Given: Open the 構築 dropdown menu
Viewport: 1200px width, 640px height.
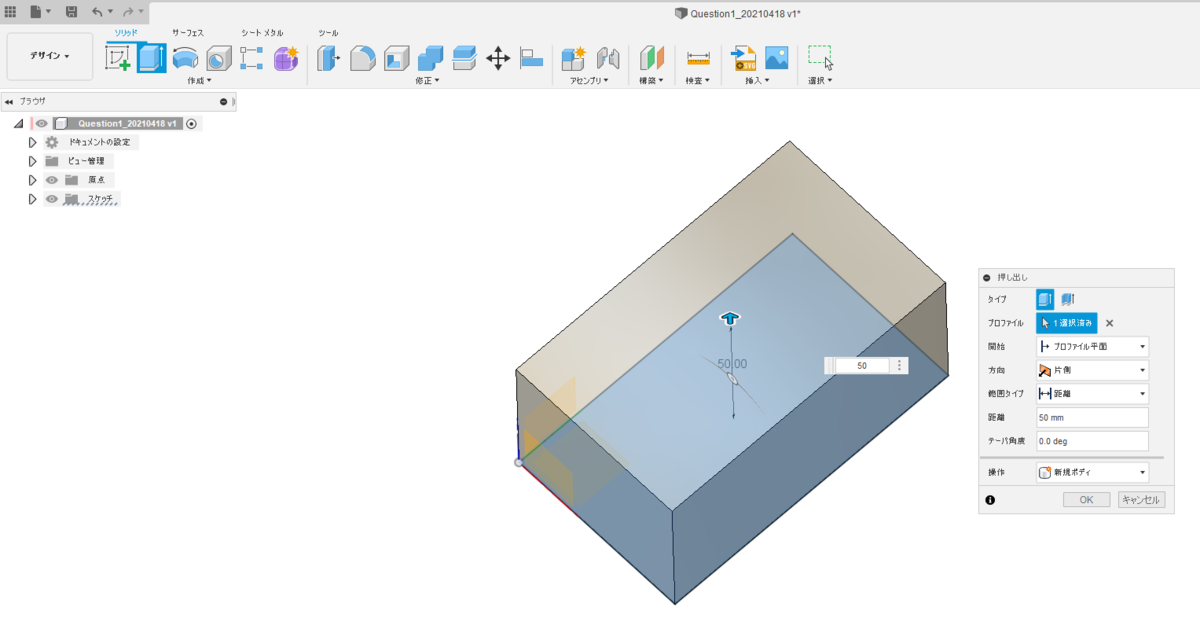Looking at the screenshot, I should pos(653,80).
